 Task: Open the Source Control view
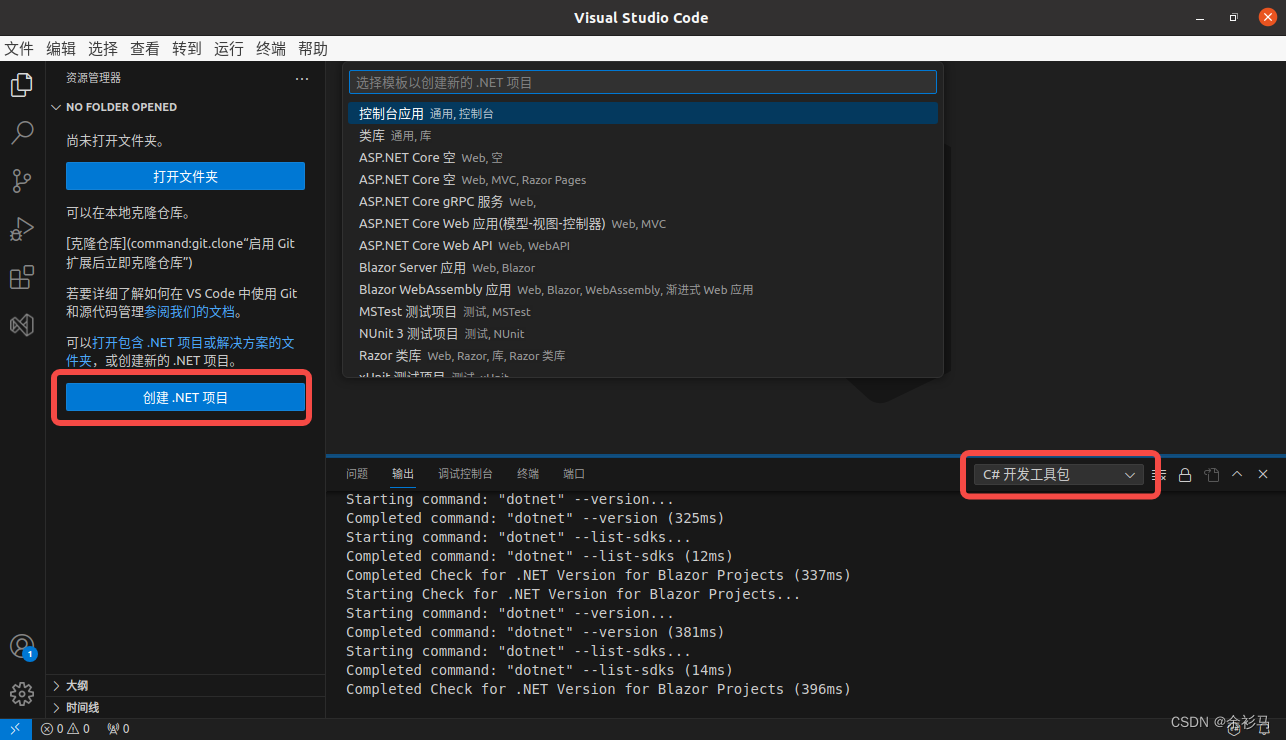(x=22, y=181)
